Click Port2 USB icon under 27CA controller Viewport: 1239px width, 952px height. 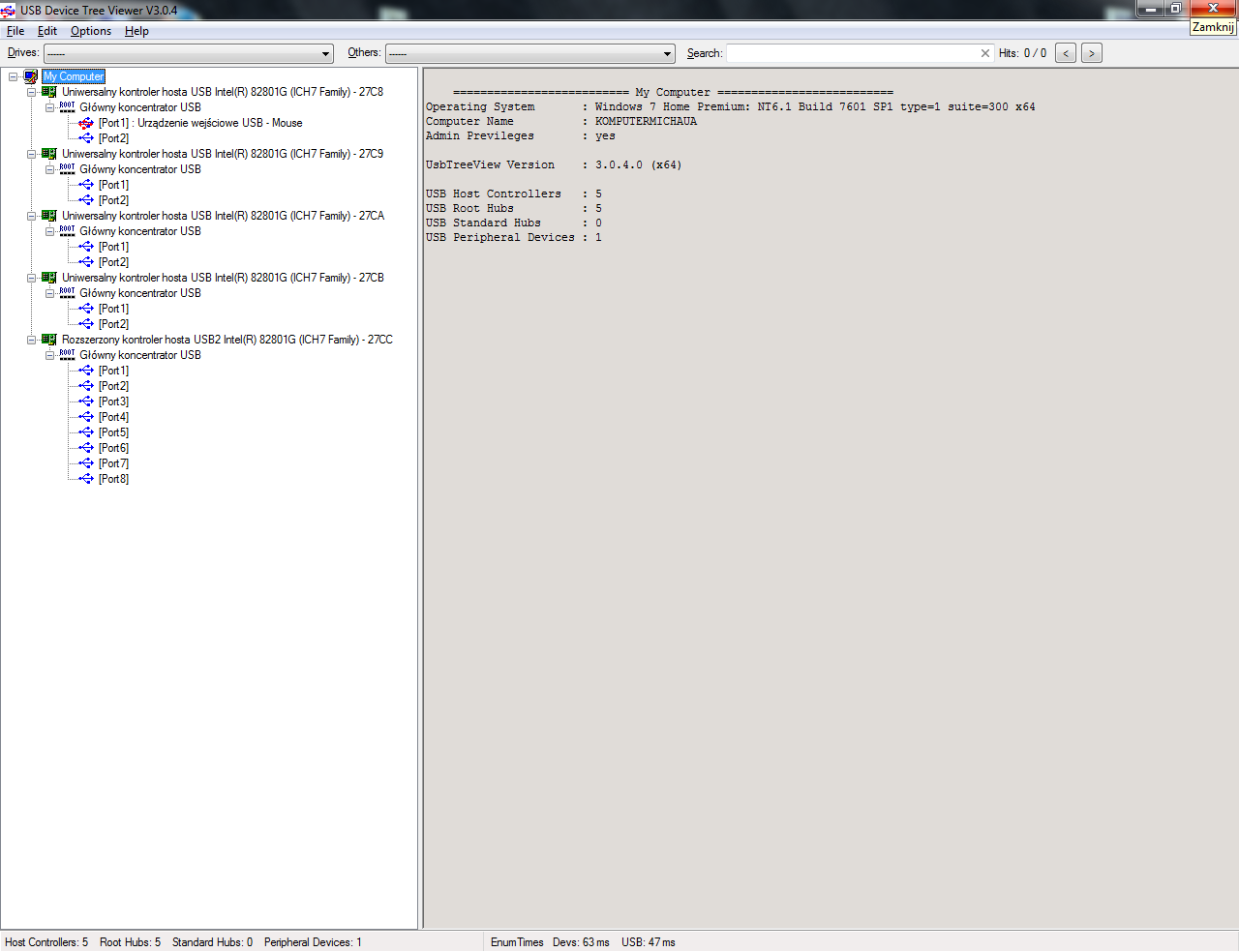click(x=86, y=262)
